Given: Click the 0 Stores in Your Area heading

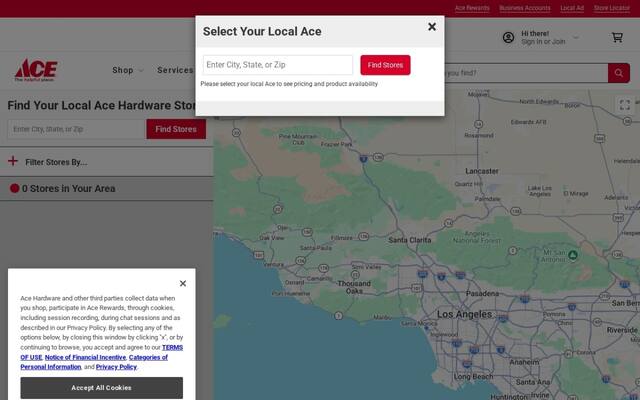Looking at the screenshot, I should pyautogui.click(x=68, y=189).
